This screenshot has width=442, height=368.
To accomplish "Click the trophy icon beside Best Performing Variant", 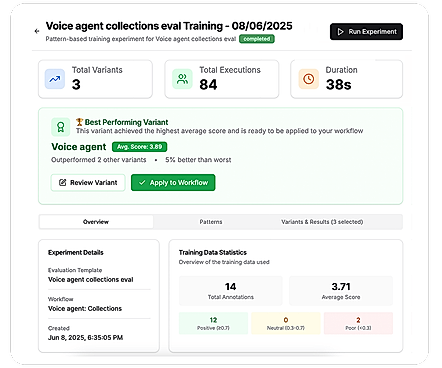I will tap(79, 122).
